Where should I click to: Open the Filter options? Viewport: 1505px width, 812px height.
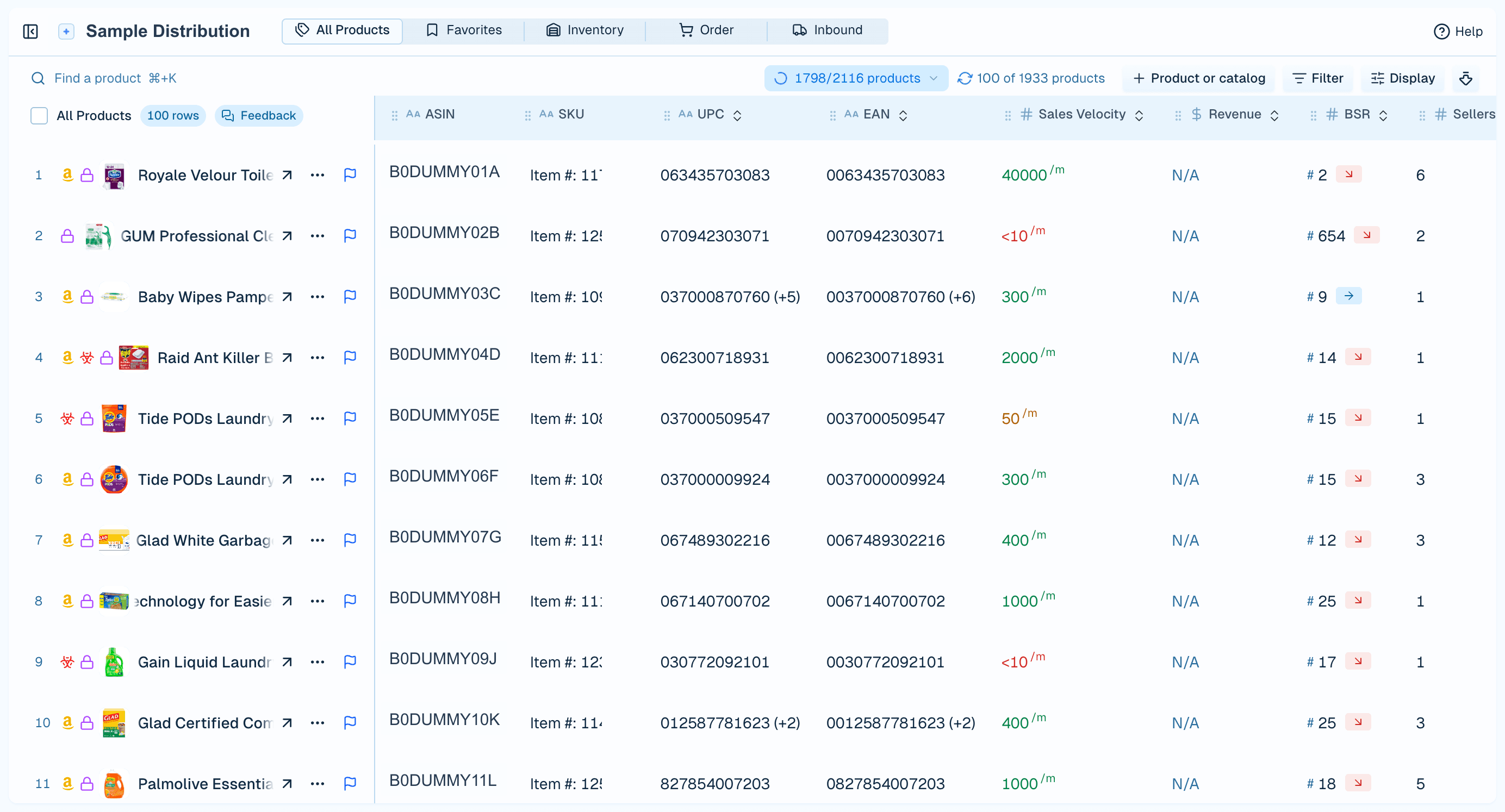click(1318, 78)
